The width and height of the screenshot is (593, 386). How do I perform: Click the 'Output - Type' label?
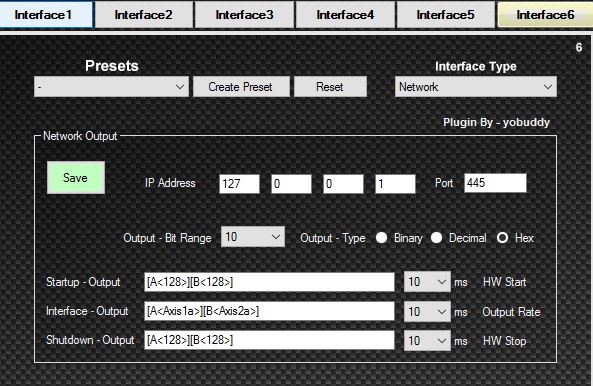(x=333, y=238)
